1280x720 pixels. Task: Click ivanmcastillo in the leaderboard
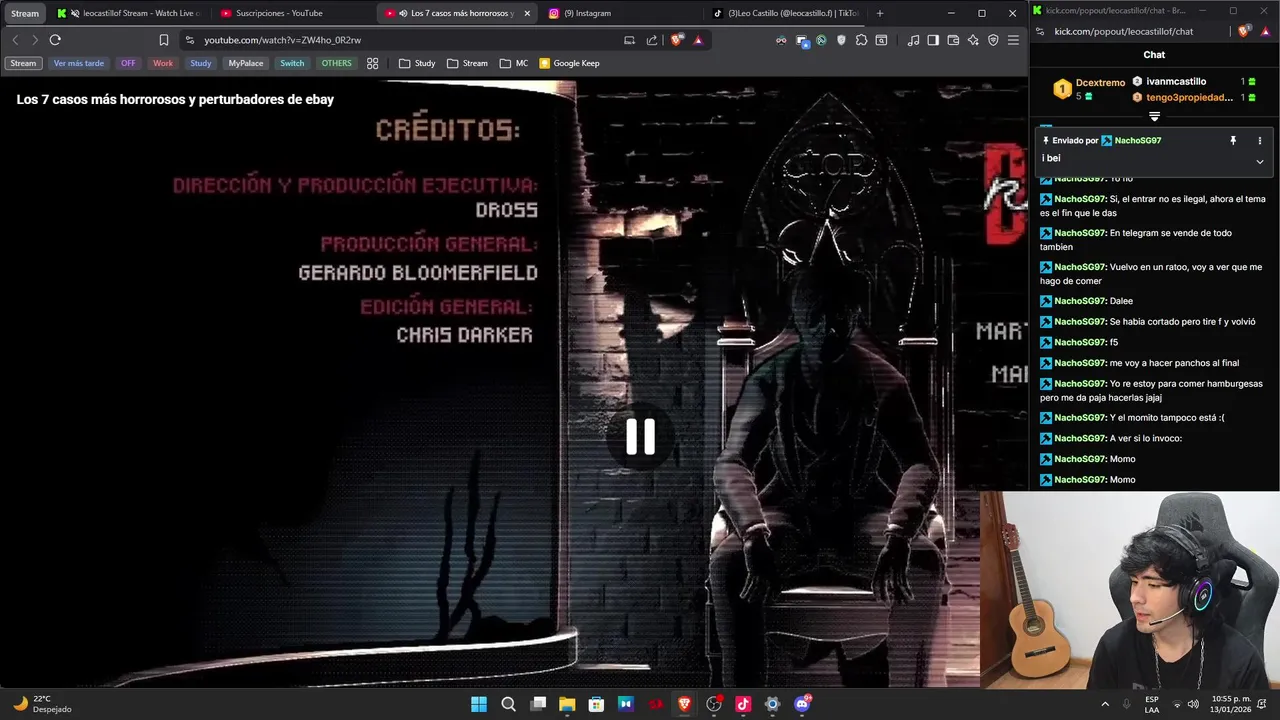pos(1176,81)
